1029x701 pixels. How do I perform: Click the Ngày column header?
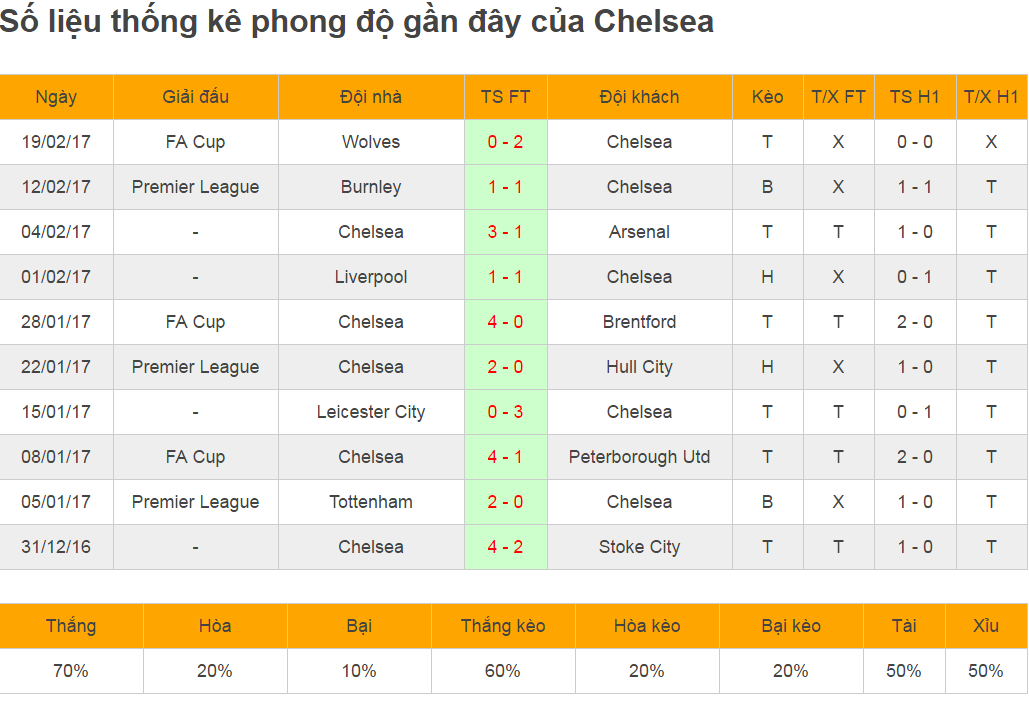56,97
